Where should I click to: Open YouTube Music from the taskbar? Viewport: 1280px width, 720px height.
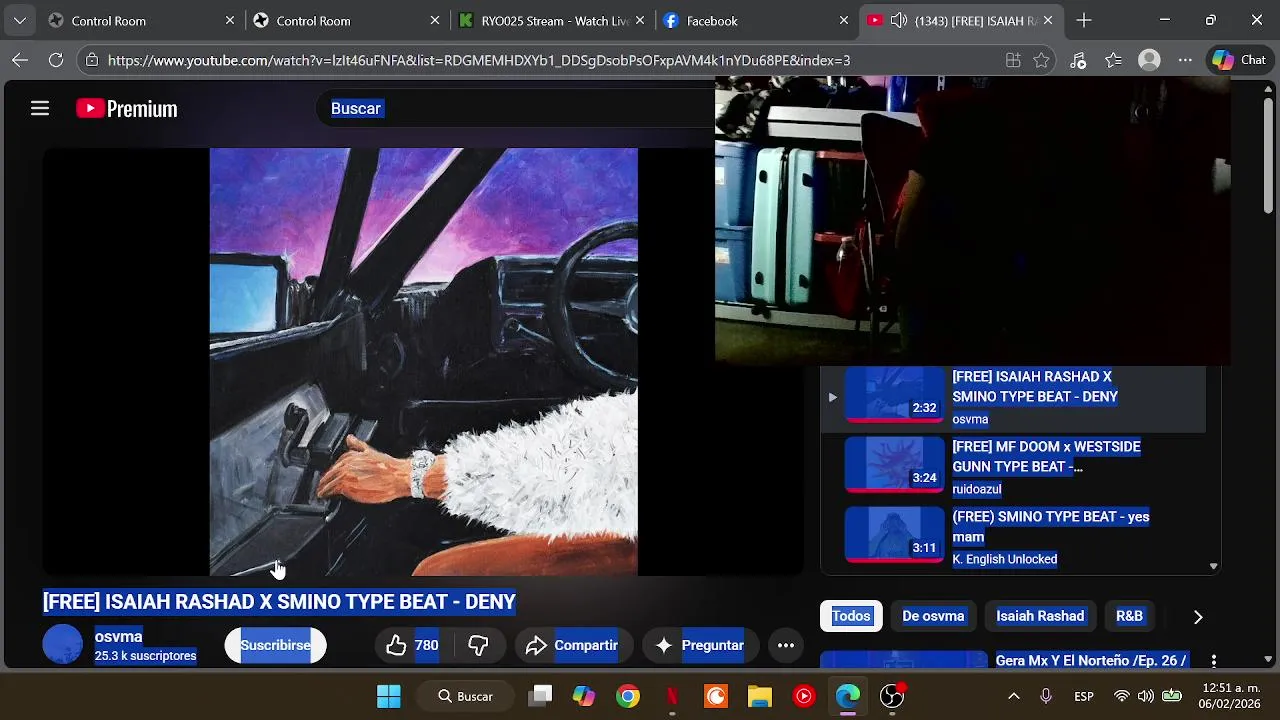804,696
